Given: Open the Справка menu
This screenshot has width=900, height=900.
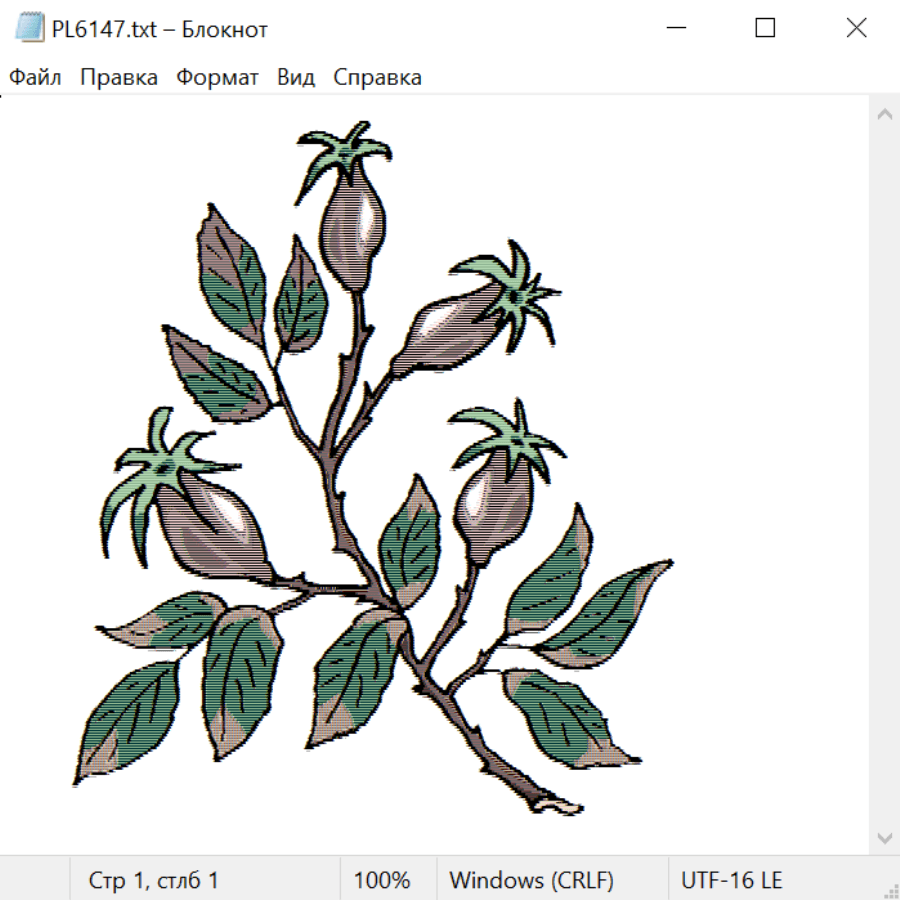Looking at the screenshot, I should tap(377, 77).
